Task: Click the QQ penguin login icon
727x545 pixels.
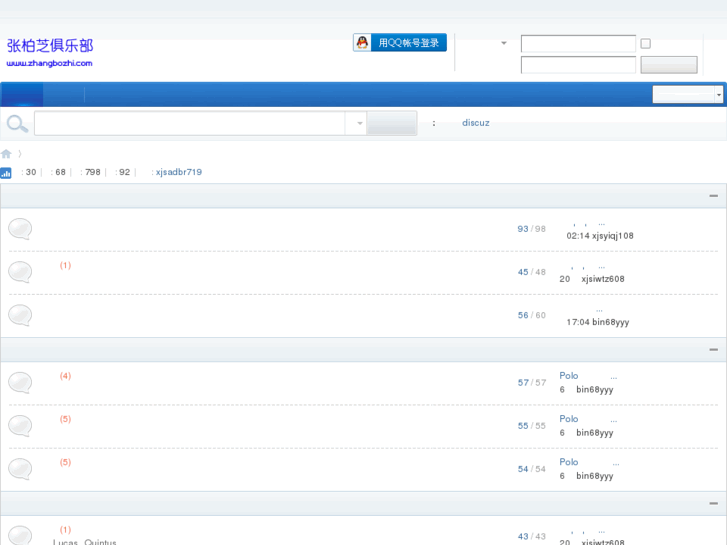Action: click(362, 43)
